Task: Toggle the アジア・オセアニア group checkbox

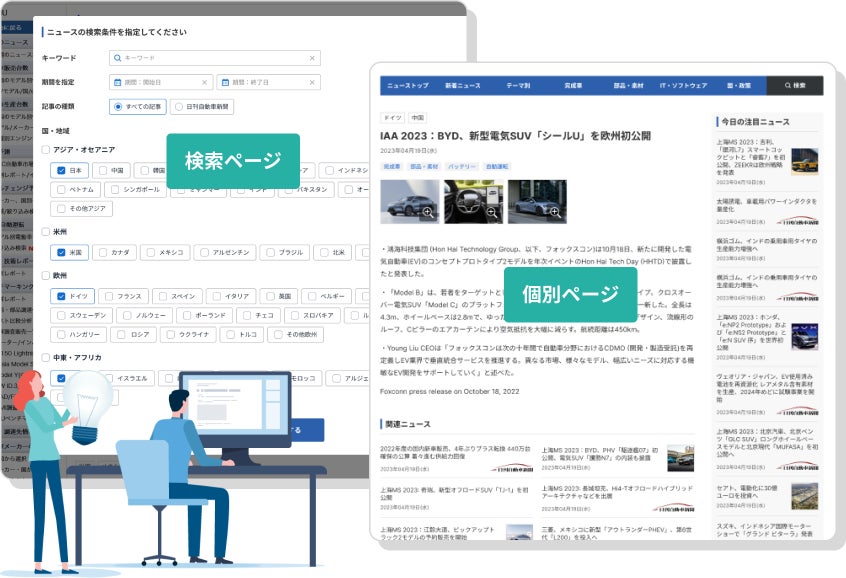Action: pyautogui.click(x=46, y=149)
